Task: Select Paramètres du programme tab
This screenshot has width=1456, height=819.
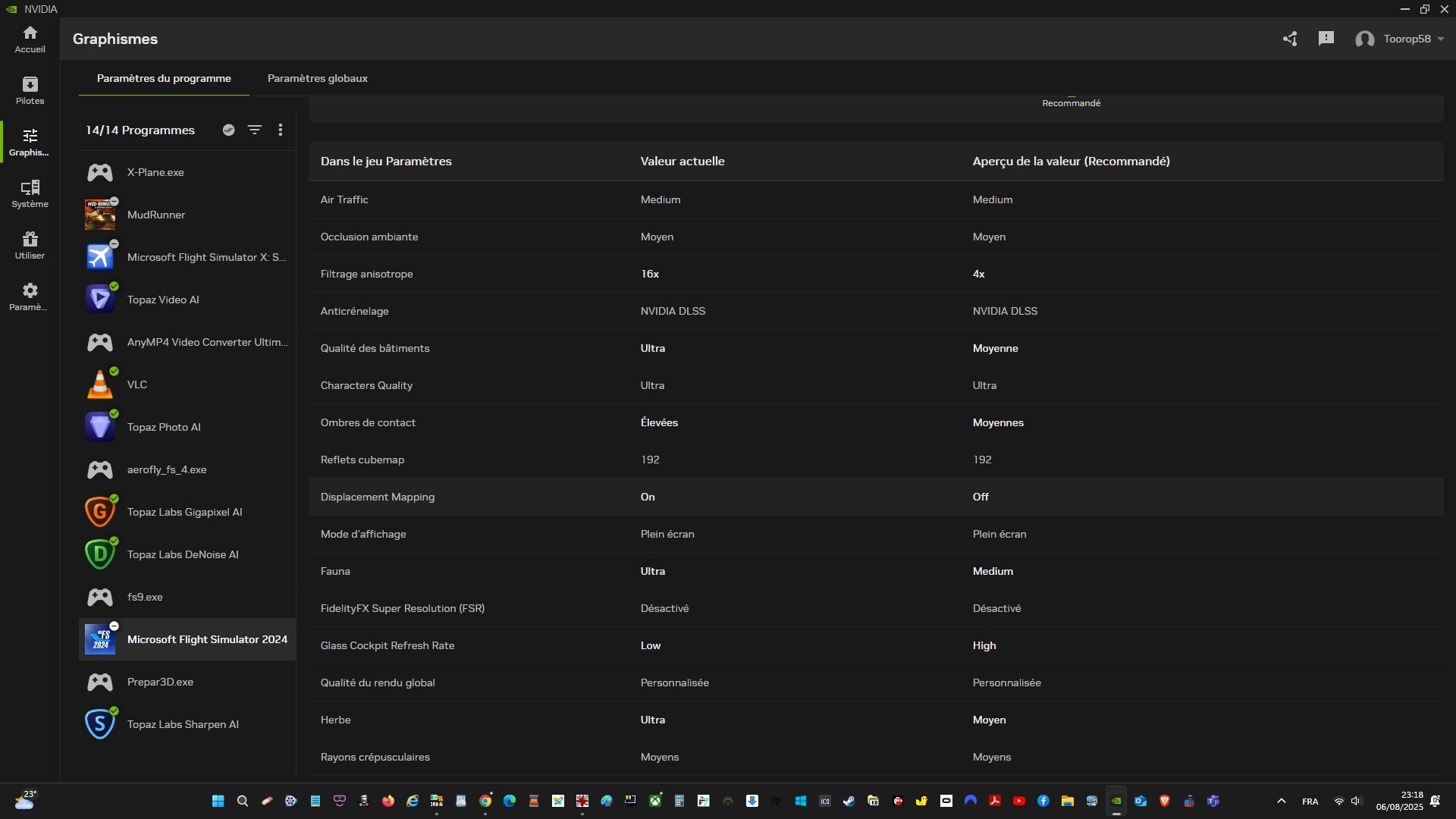Action: 164,78
